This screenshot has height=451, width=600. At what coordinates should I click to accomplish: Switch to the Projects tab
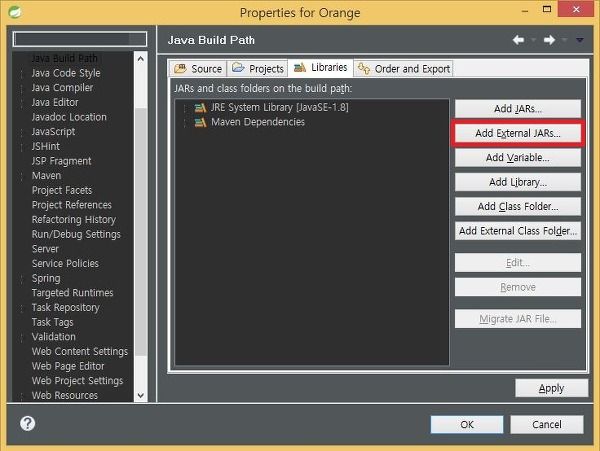pos(257,69)
